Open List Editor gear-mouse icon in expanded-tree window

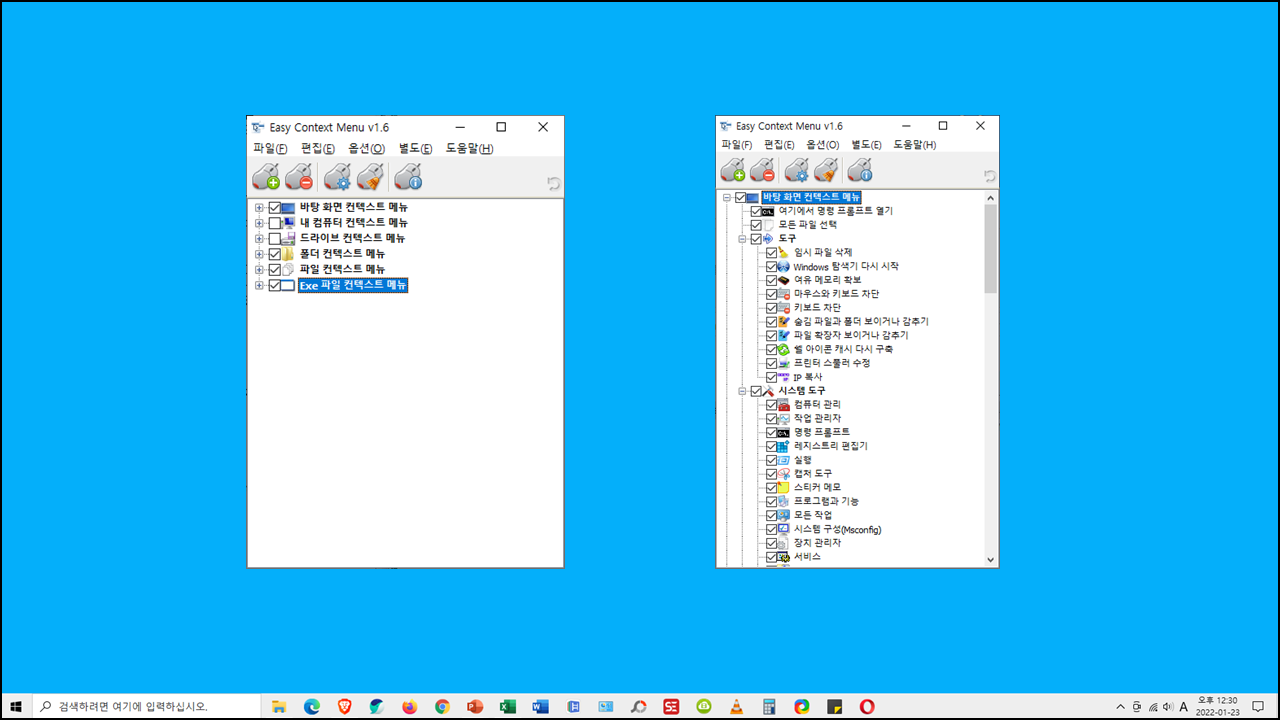pos(797,171)
